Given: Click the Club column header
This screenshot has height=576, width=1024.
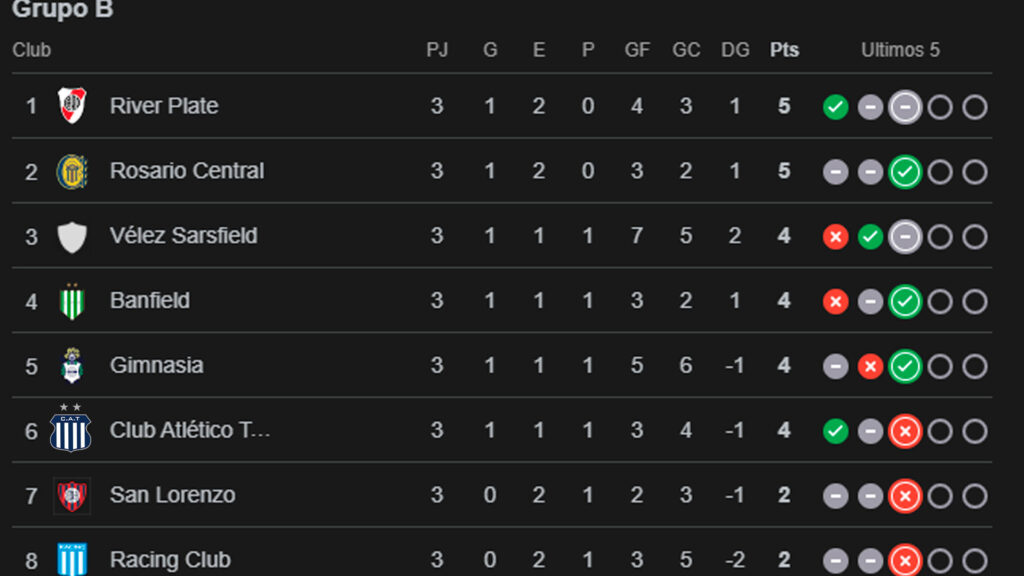Looking at the screenshot, I should 32,50.
